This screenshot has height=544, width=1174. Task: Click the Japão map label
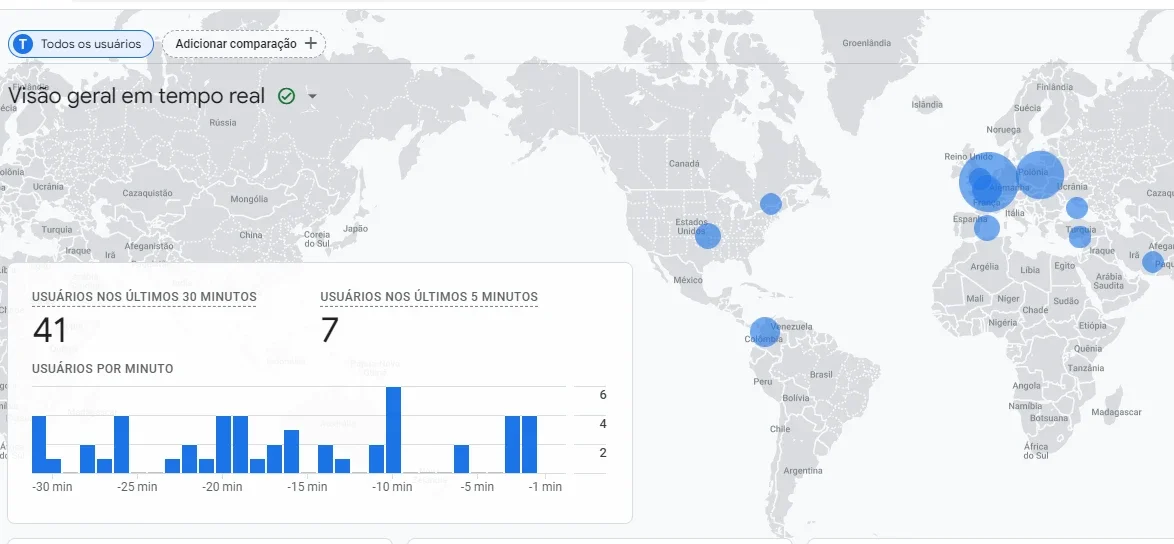pyautogui.click(x=356, y=229)
